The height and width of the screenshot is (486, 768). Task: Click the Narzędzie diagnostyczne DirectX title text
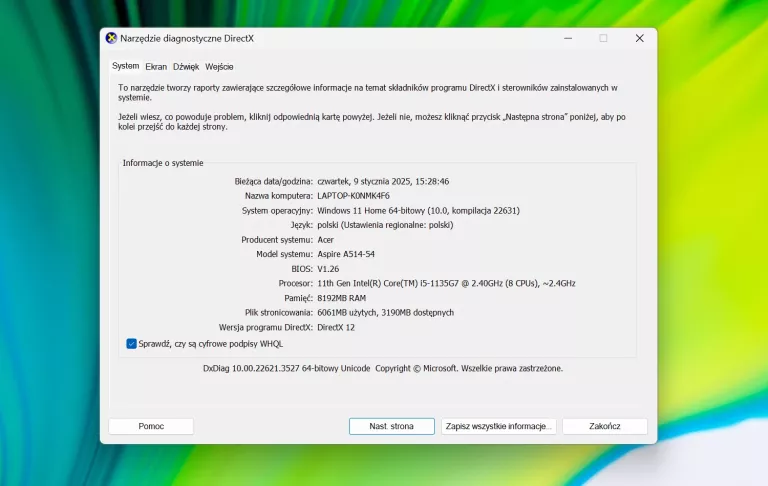(x=187, y=38)
